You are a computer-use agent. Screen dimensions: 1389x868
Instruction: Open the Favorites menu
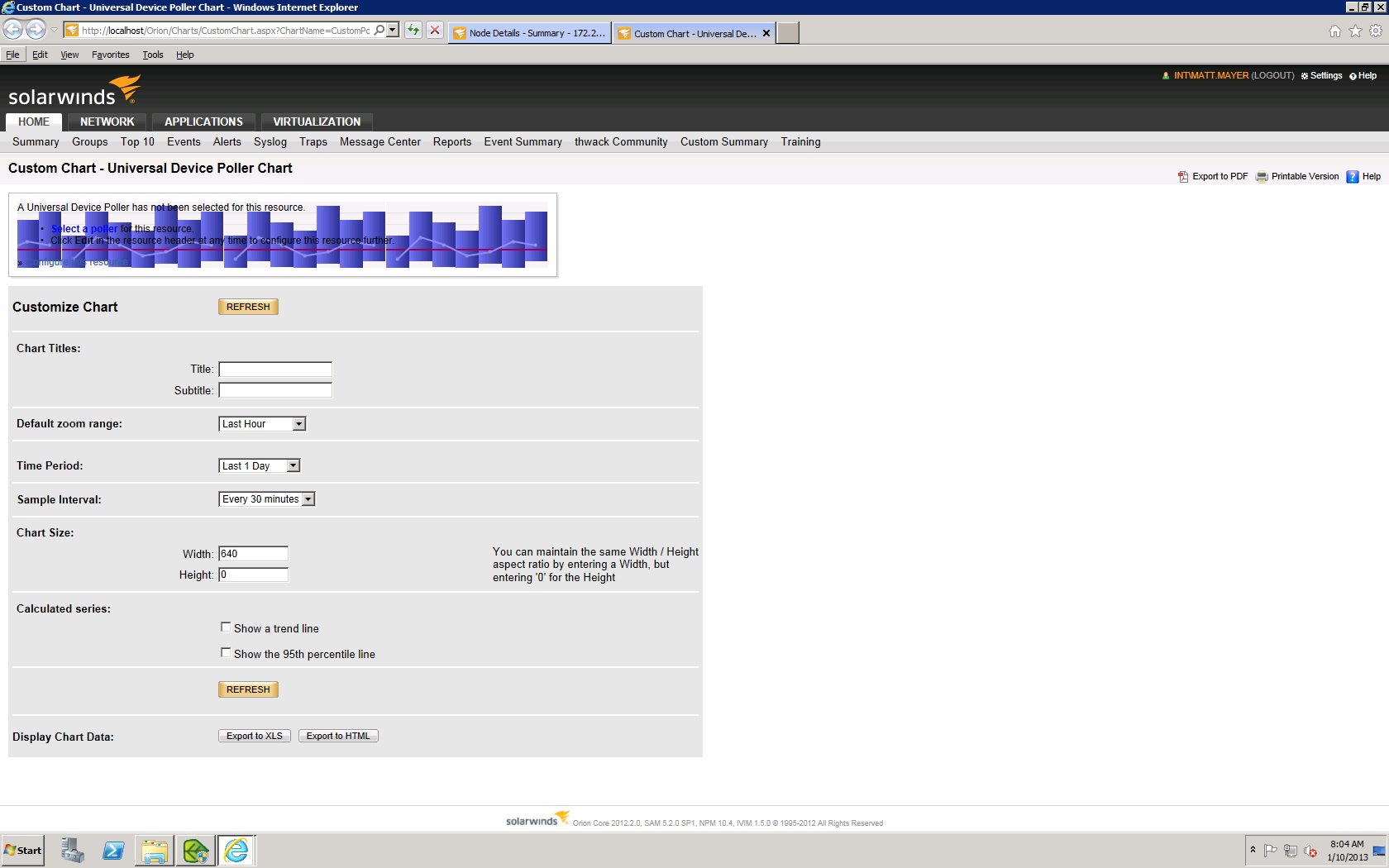click(x=111, y=55)
